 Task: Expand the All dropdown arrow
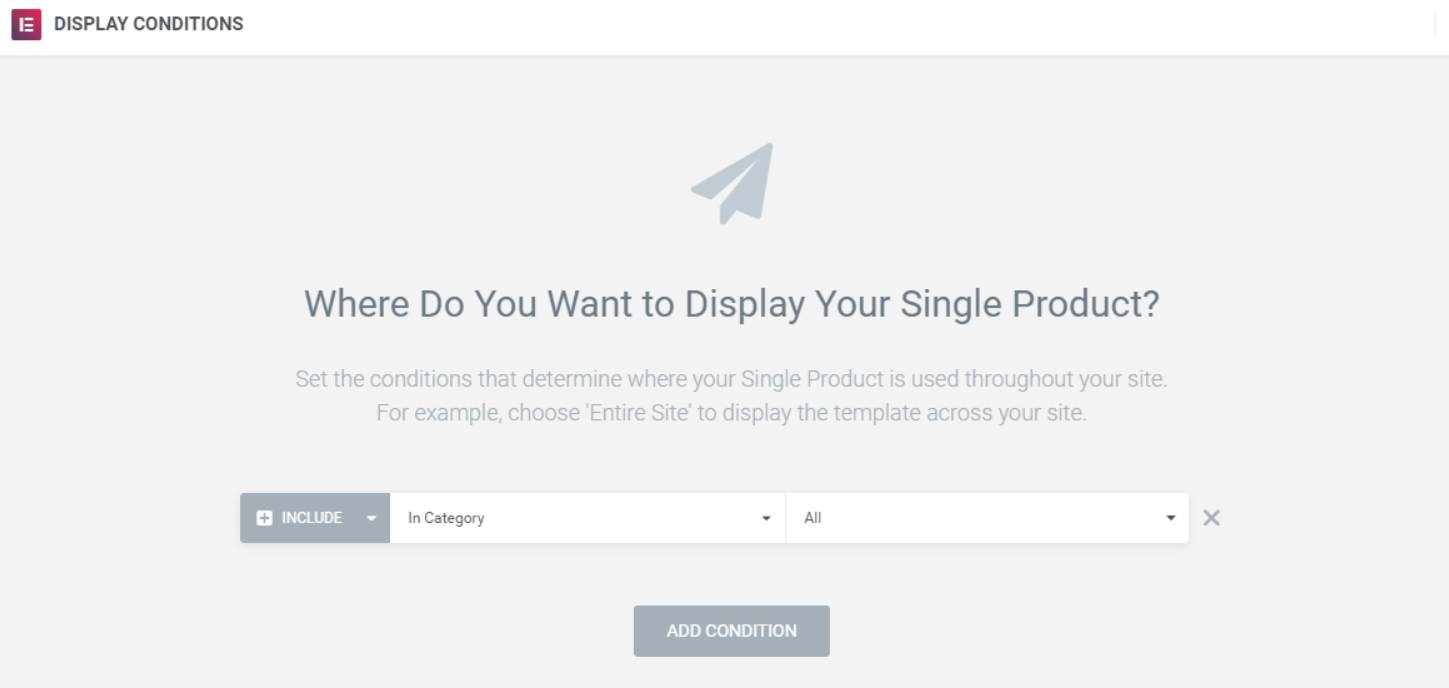tap(1171, 518)
